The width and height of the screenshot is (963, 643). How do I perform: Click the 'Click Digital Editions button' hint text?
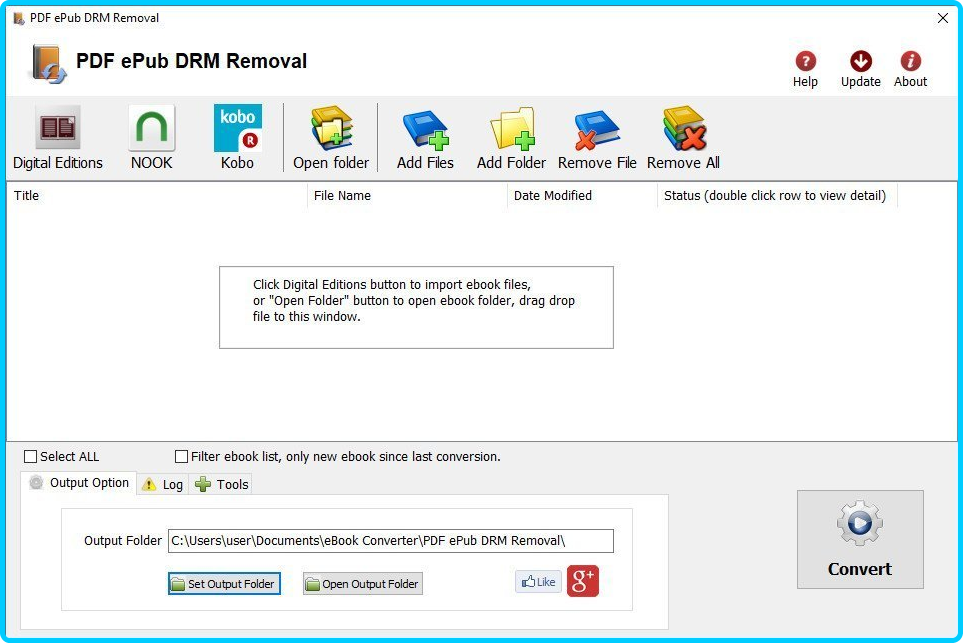coord(414,300)
